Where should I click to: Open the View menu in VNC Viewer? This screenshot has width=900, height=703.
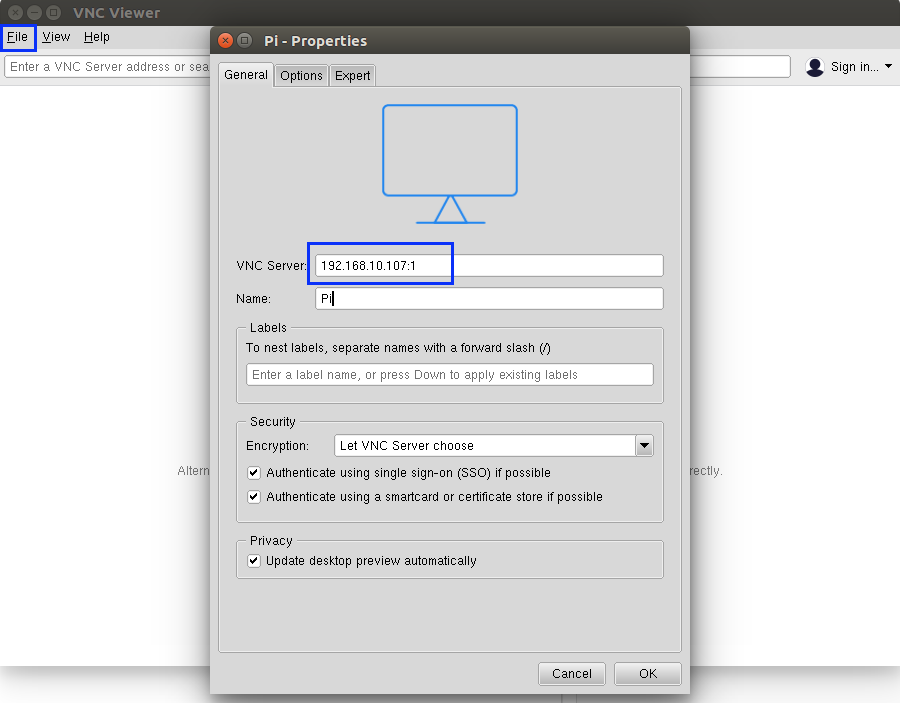pyautogui.click(x=56, y=37)
